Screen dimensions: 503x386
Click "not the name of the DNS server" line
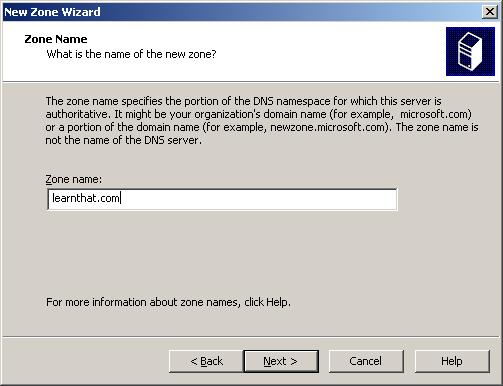[123, 140]
